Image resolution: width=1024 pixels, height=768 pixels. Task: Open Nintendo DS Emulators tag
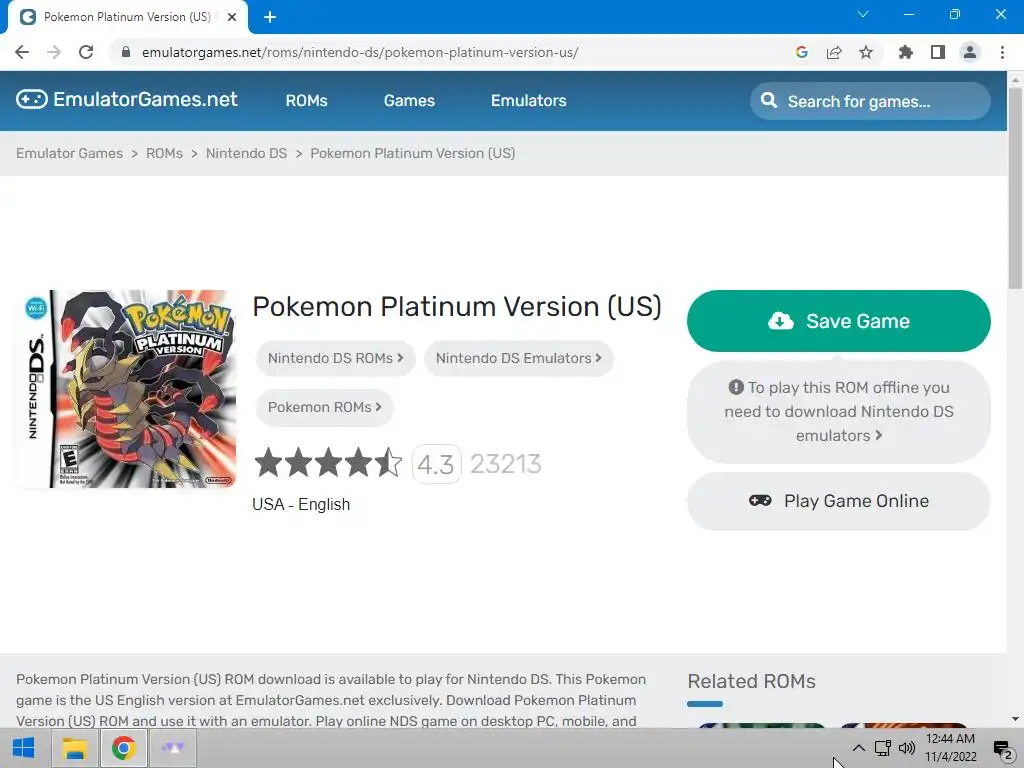519,359
